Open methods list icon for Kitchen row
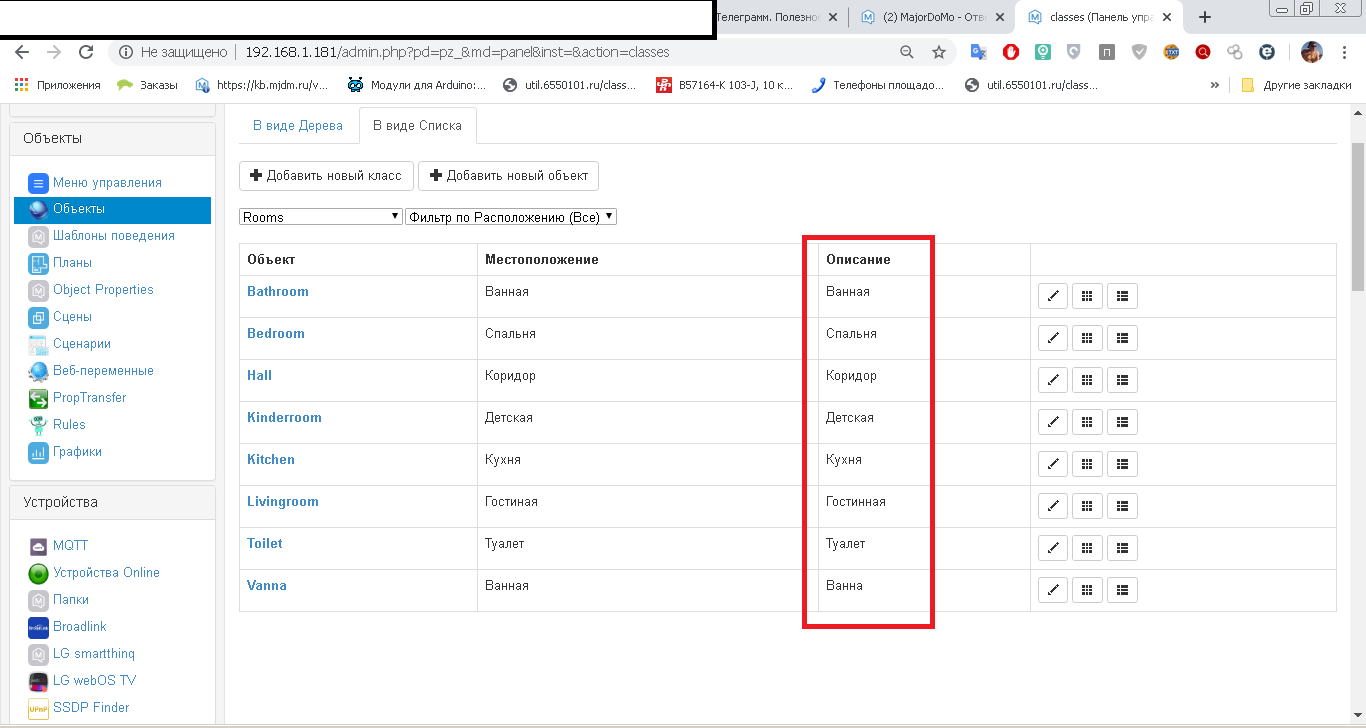Viewport: 1366px width, 728px height. pyautogui.click(x=1122, y=464)
